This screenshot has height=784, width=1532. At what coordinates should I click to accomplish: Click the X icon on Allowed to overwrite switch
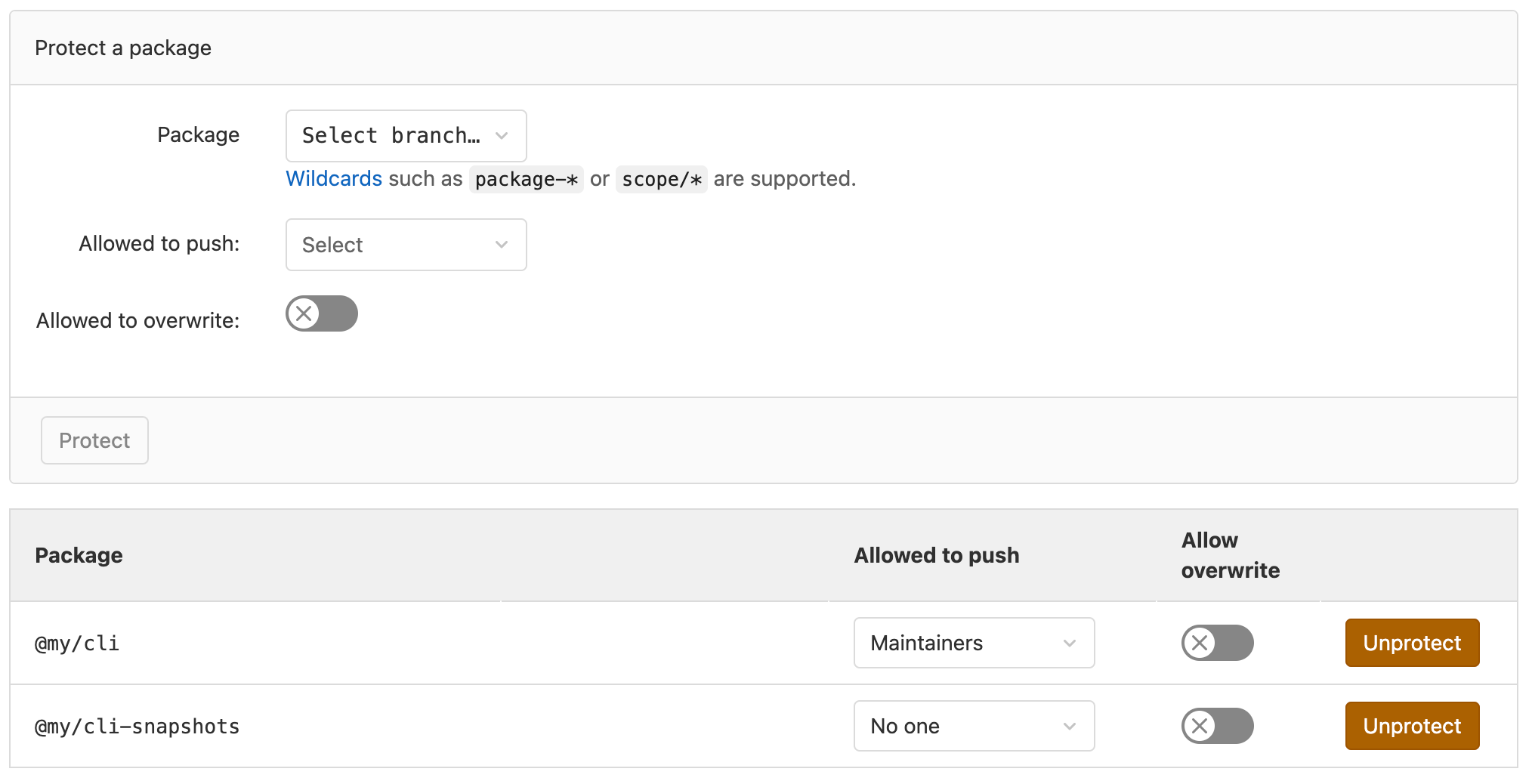click(305, 313)
